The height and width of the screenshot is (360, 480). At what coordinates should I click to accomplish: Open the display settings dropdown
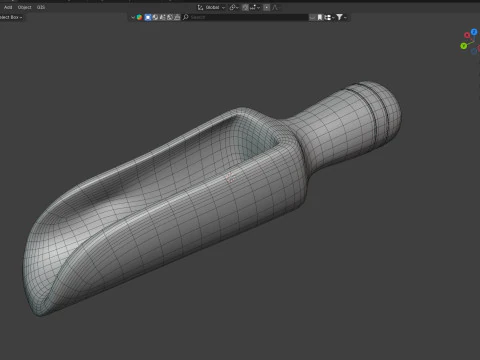329,17
